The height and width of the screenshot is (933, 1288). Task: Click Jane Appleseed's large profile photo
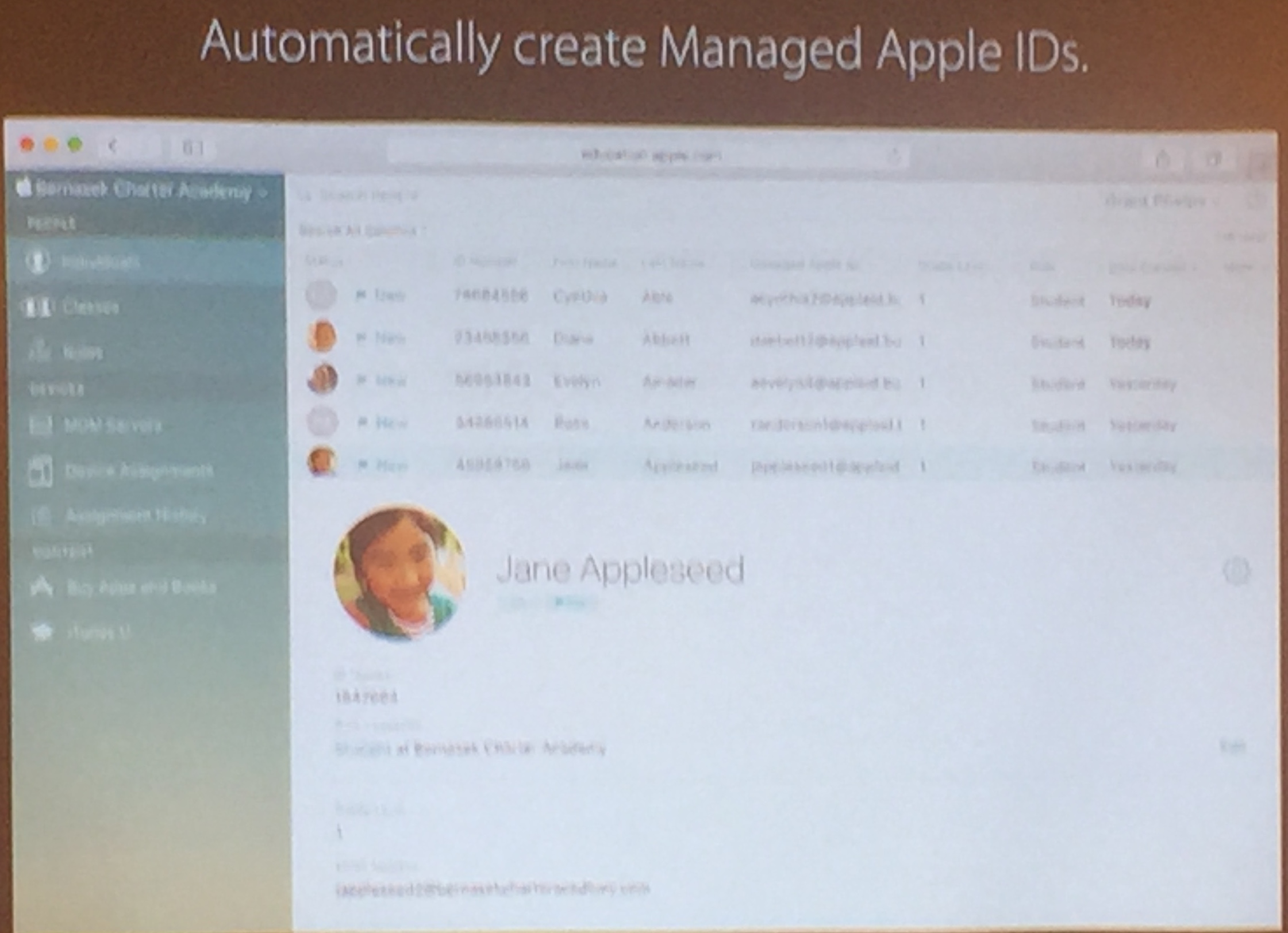pos(401,573)
